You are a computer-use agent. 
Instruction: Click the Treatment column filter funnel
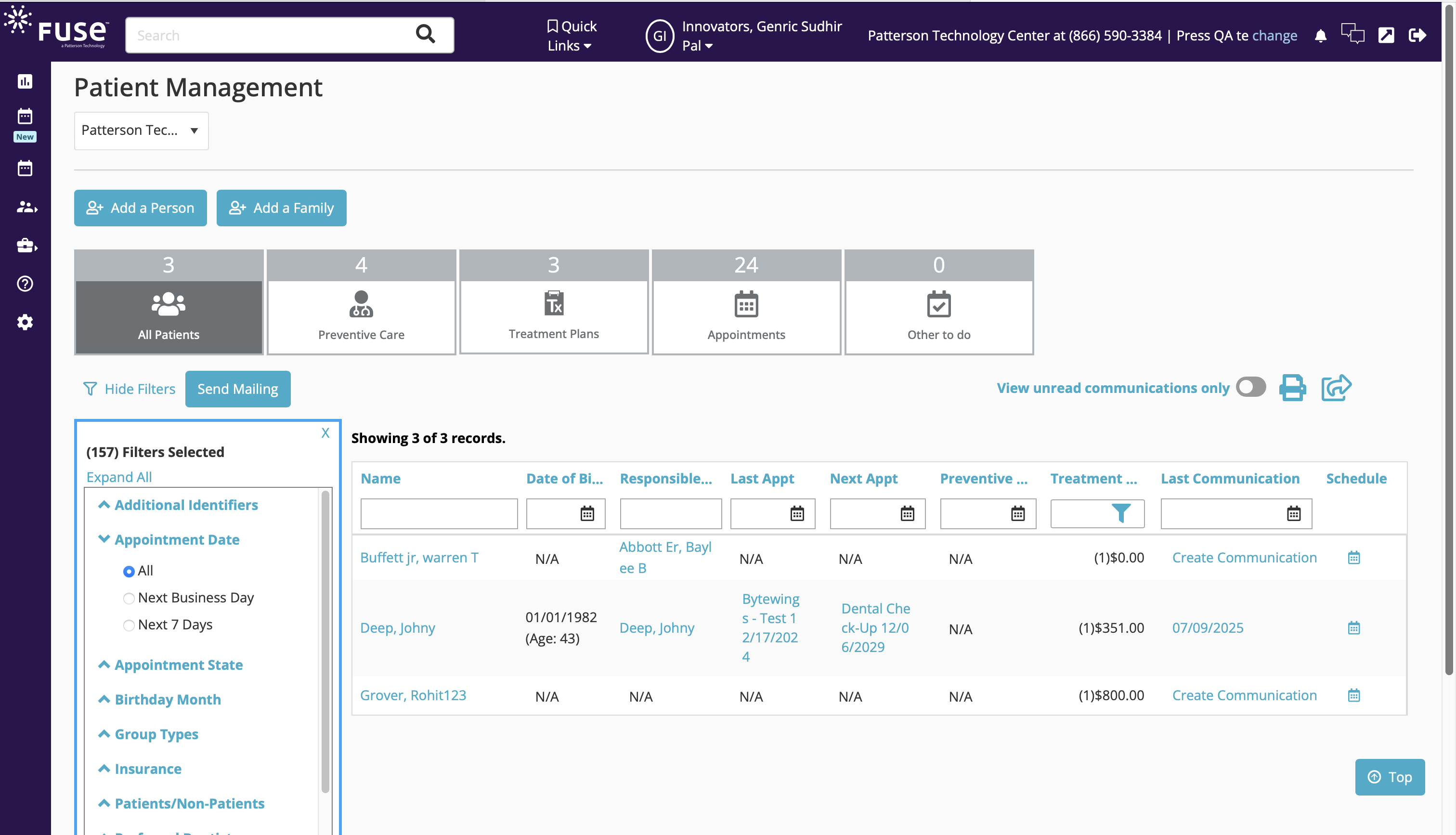(1120, 513)
